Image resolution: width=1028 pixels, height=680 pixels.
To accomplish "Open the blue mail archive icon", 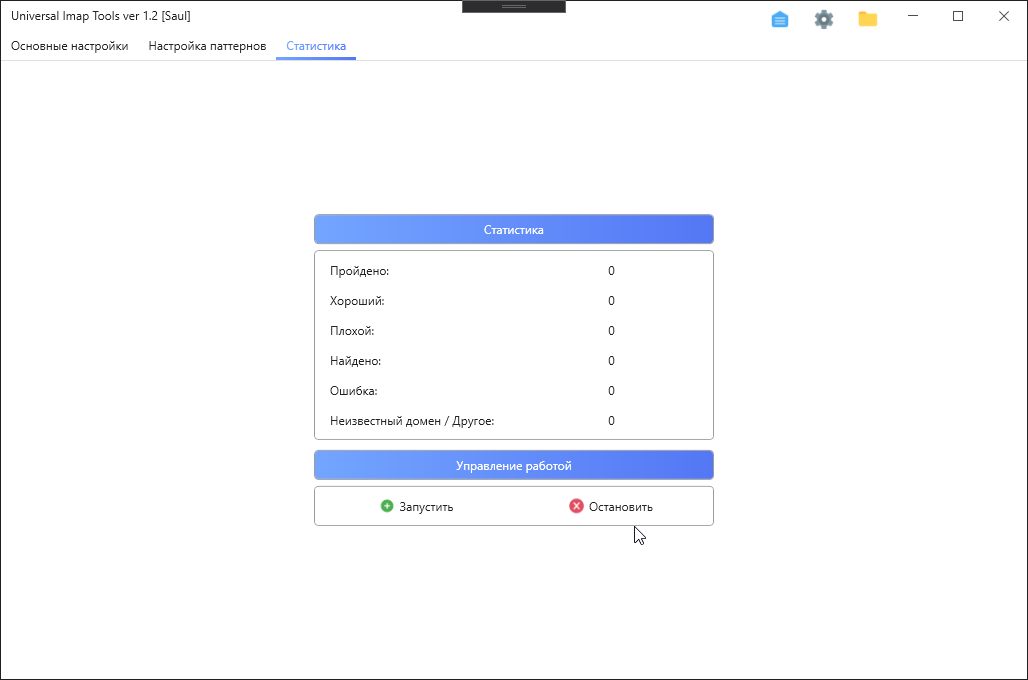I will [780, 18].
